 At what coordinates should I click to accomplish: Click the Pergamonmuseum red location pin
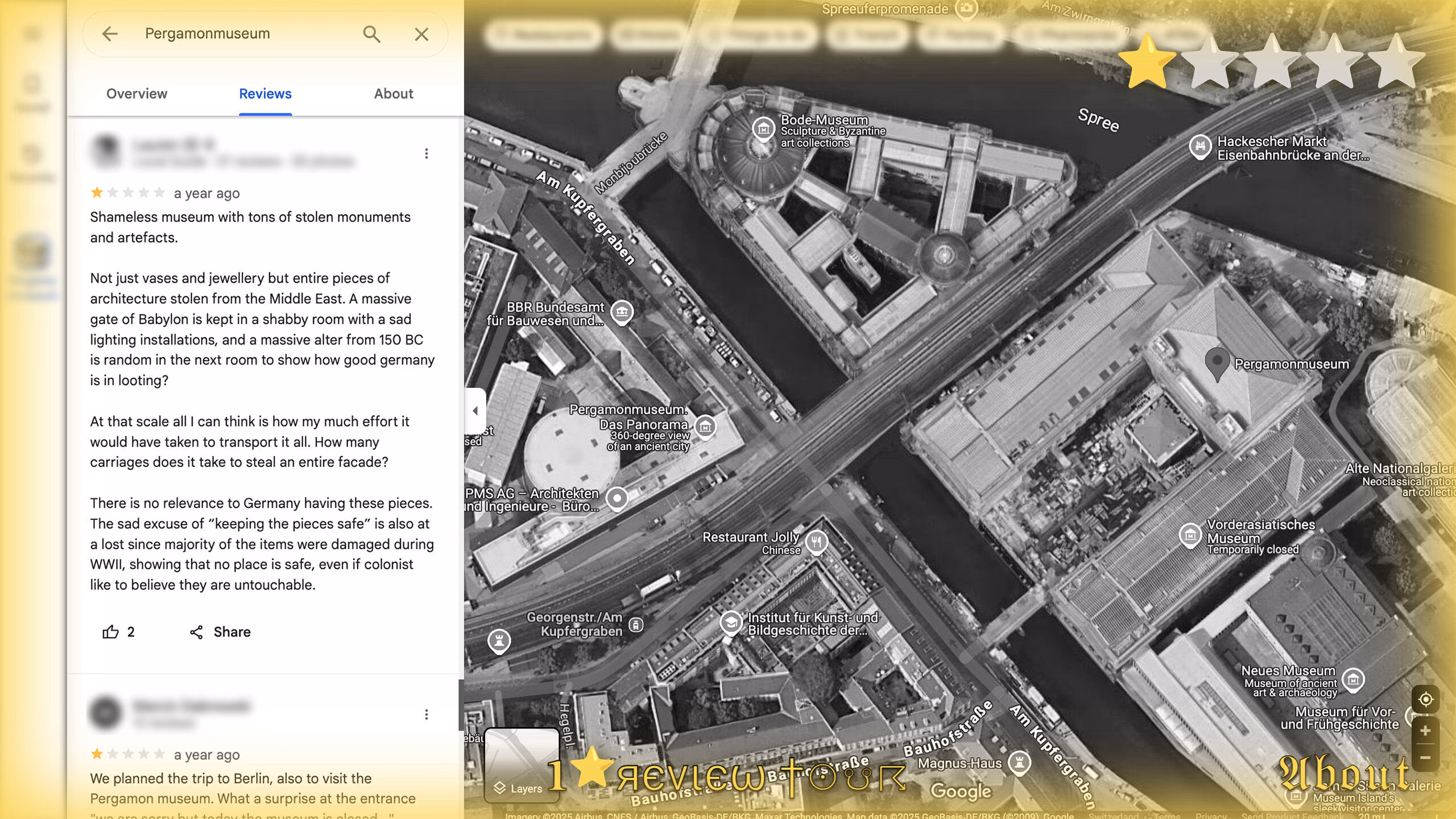pos(1217,364)
